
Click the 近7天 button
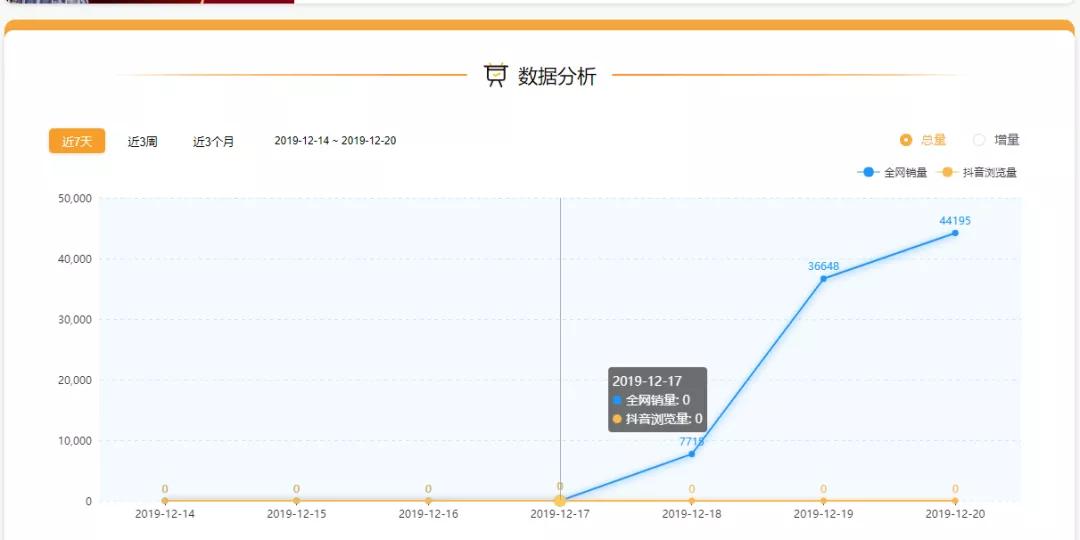click(x=77, y=141)
